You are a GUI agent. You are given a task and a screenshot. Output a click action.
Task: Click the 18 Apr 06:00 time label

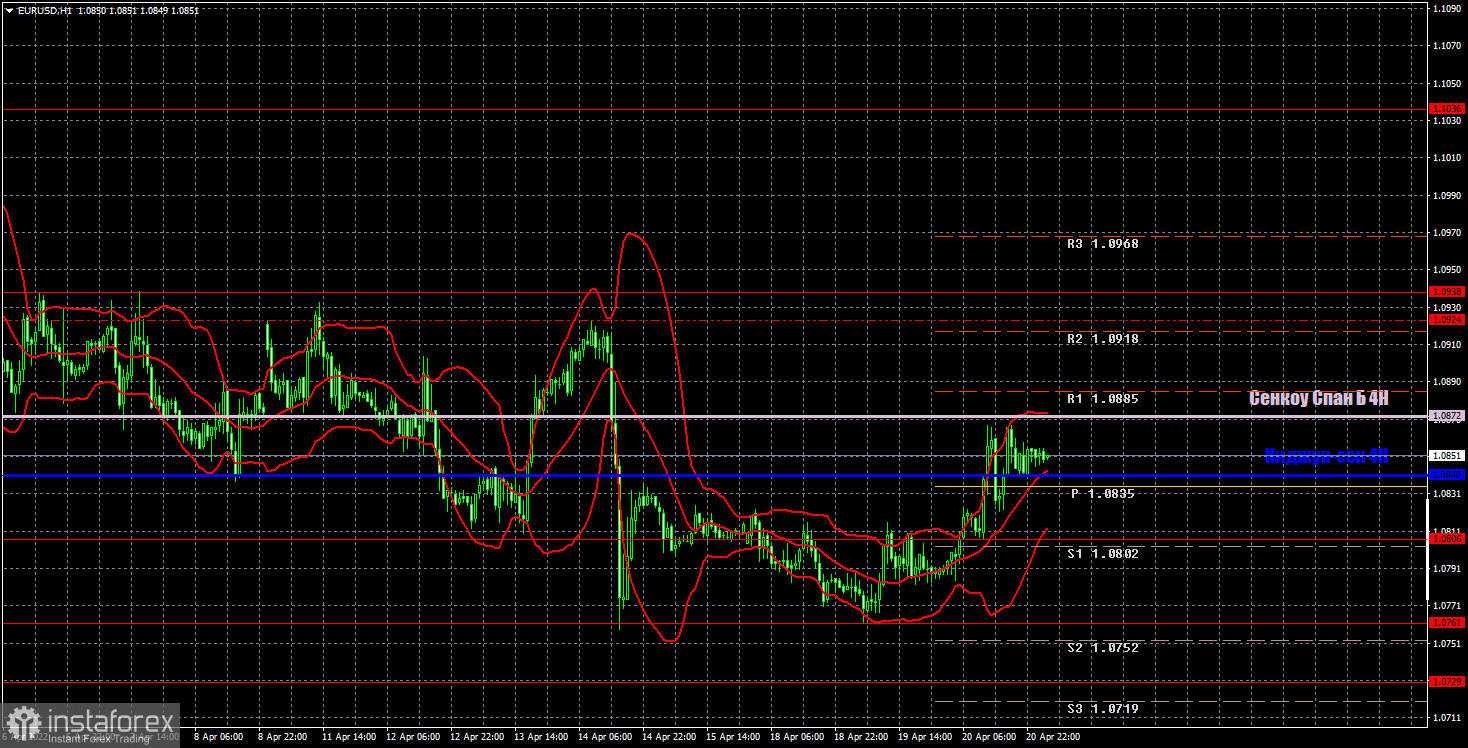point(797,736)
